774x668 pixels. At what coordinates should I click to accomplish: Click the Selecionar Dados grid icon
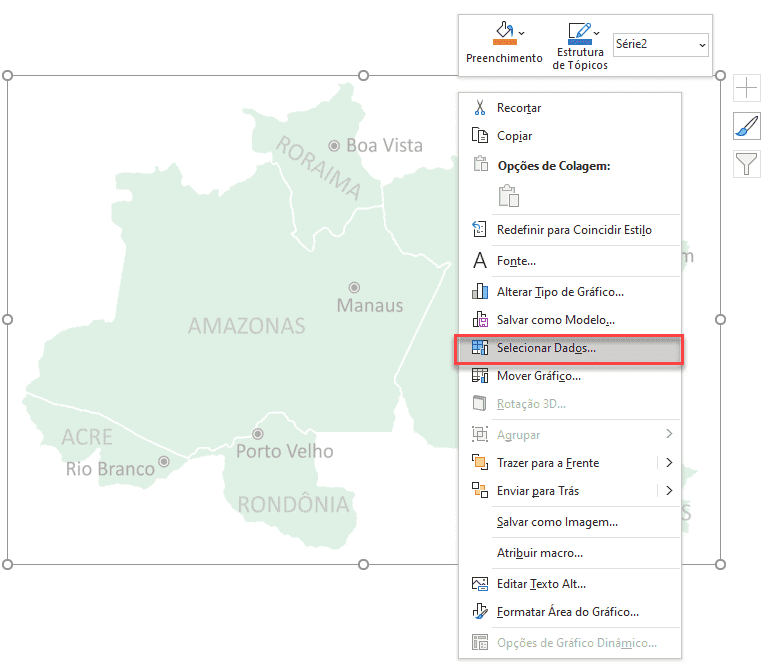[480, 348]
